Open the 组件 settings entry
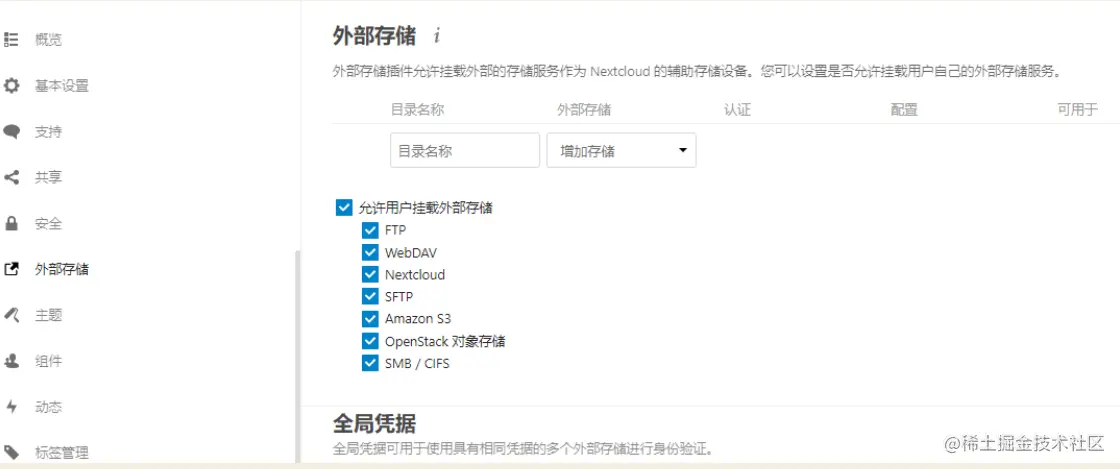Viewport: 1120px width, 469px height. click(49, 361)
